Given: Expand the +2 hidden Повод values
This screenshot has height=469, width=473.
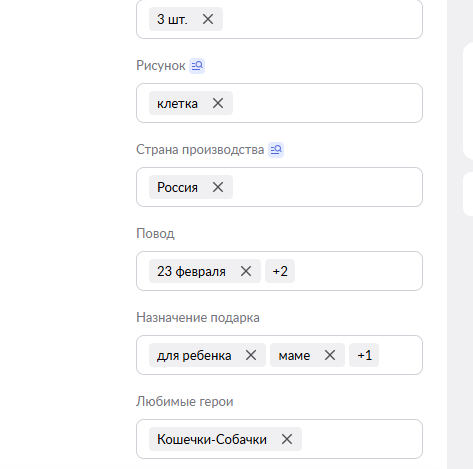Looking at the screenshot, I should 280,271.
